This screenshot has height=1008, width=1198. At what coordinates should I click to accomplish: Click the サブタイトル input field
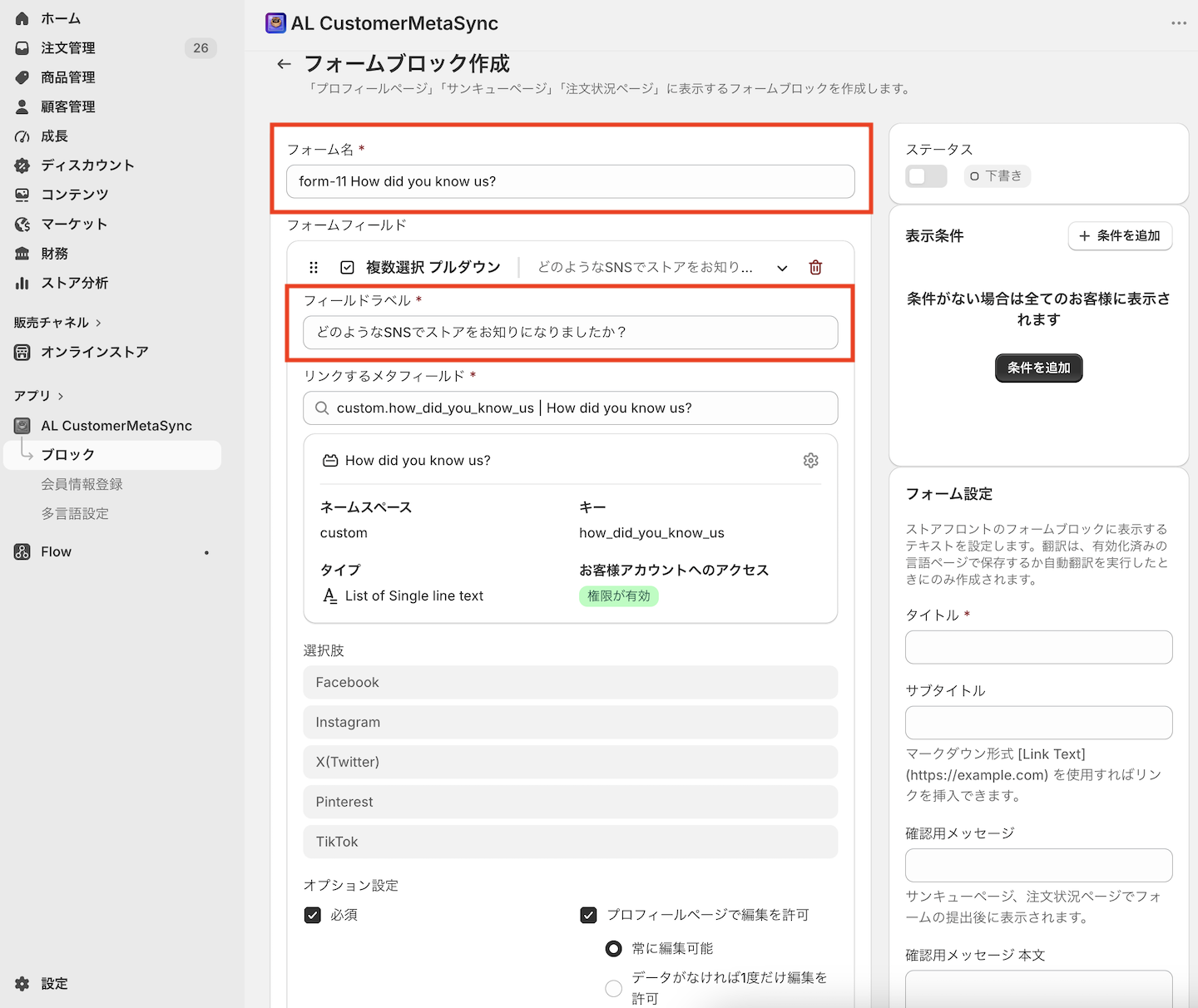(x=1038, y=723)
